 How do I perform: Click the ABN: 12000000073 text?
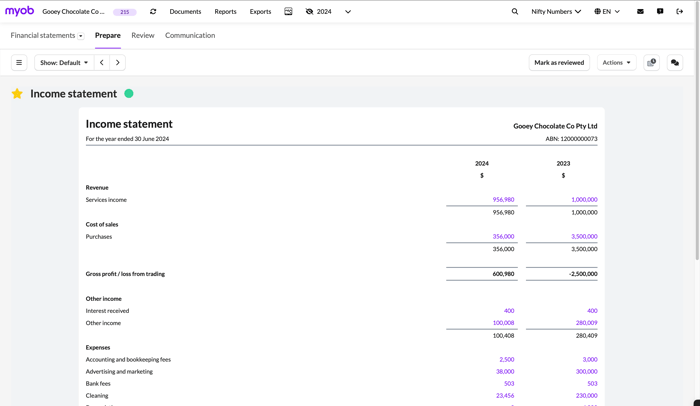(x=571, y=139)
